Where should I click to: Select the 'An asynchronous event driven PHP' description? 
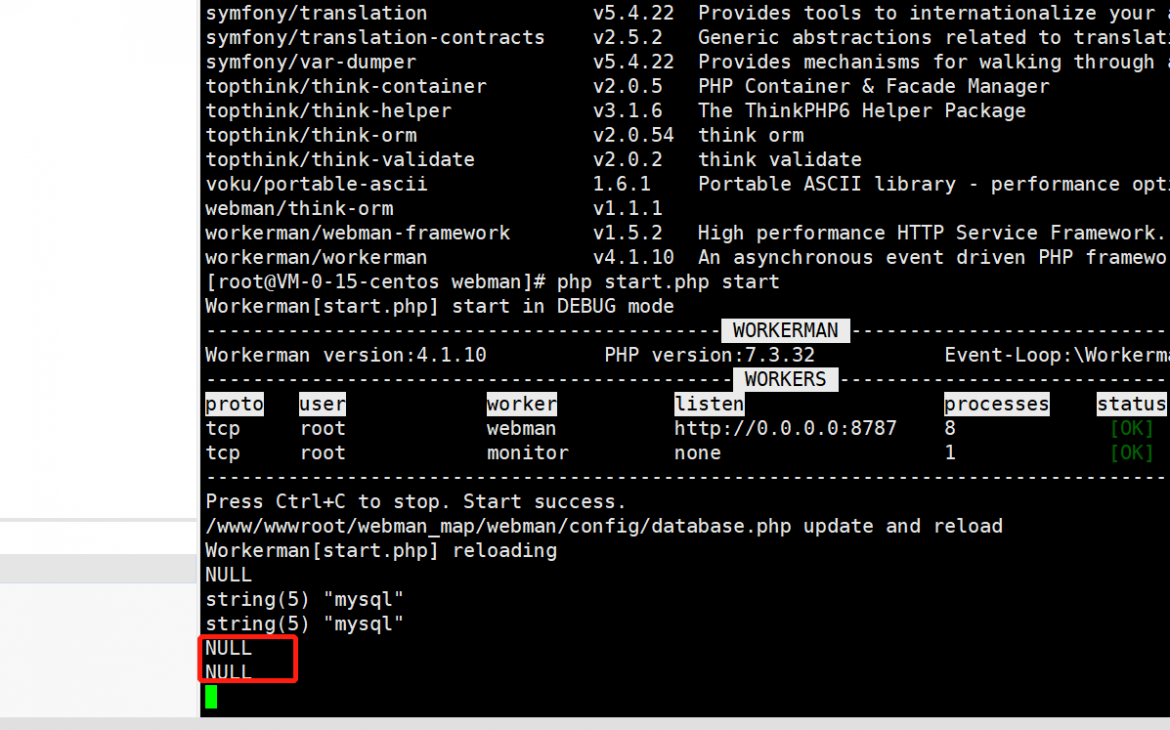point(931,258)
